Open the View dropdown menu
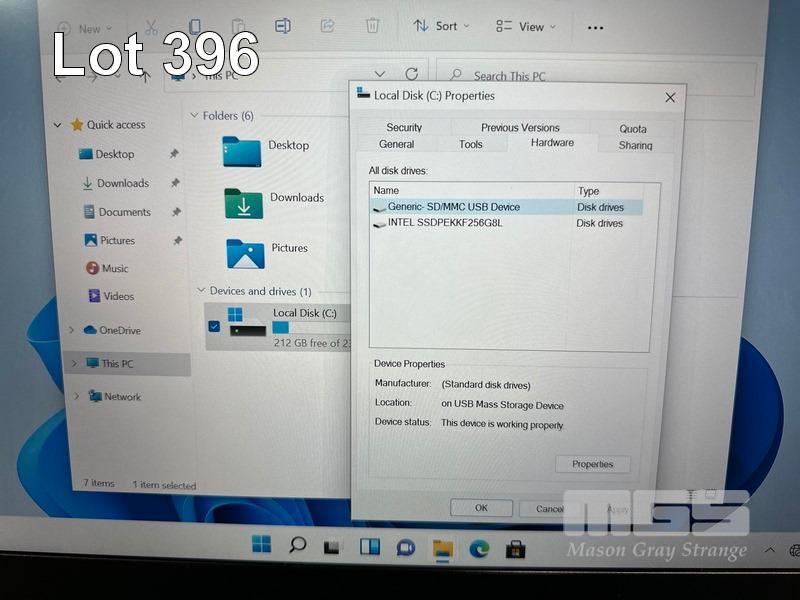This screenshot has height=600, width=800. pyautogui.click(x=525, y=26)
